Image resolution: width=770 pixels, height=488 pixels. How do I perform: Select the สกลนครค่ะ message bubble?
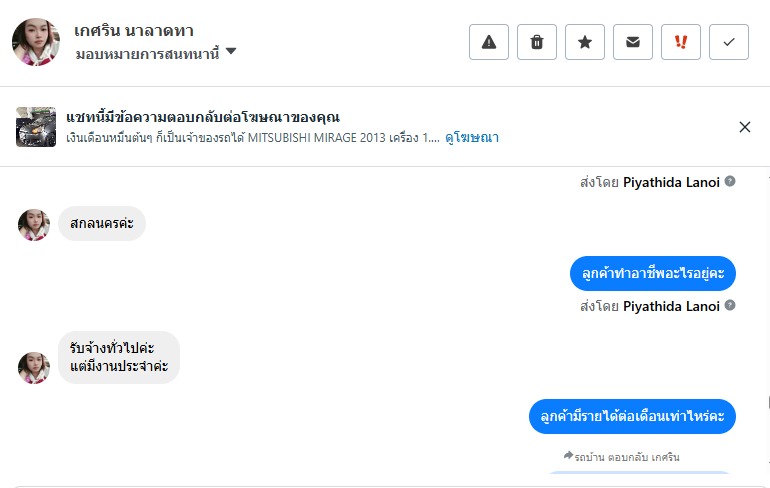point(102,223)
